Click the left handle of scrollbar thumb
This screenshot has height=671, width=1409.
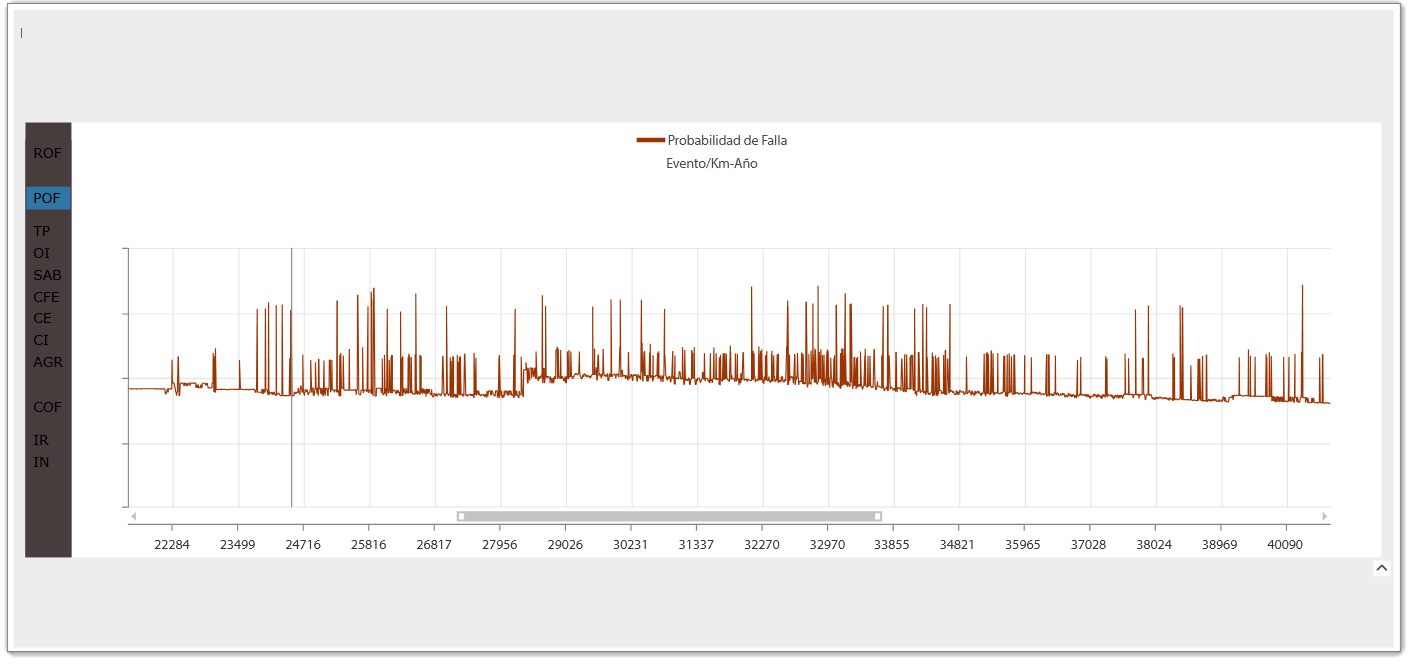(x=461, y=516)
